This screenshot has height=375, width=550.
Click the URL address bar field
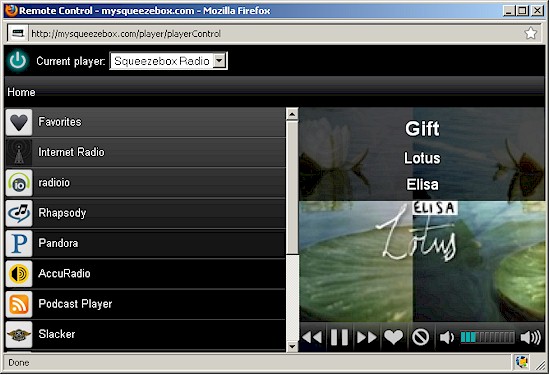[274, 34]
